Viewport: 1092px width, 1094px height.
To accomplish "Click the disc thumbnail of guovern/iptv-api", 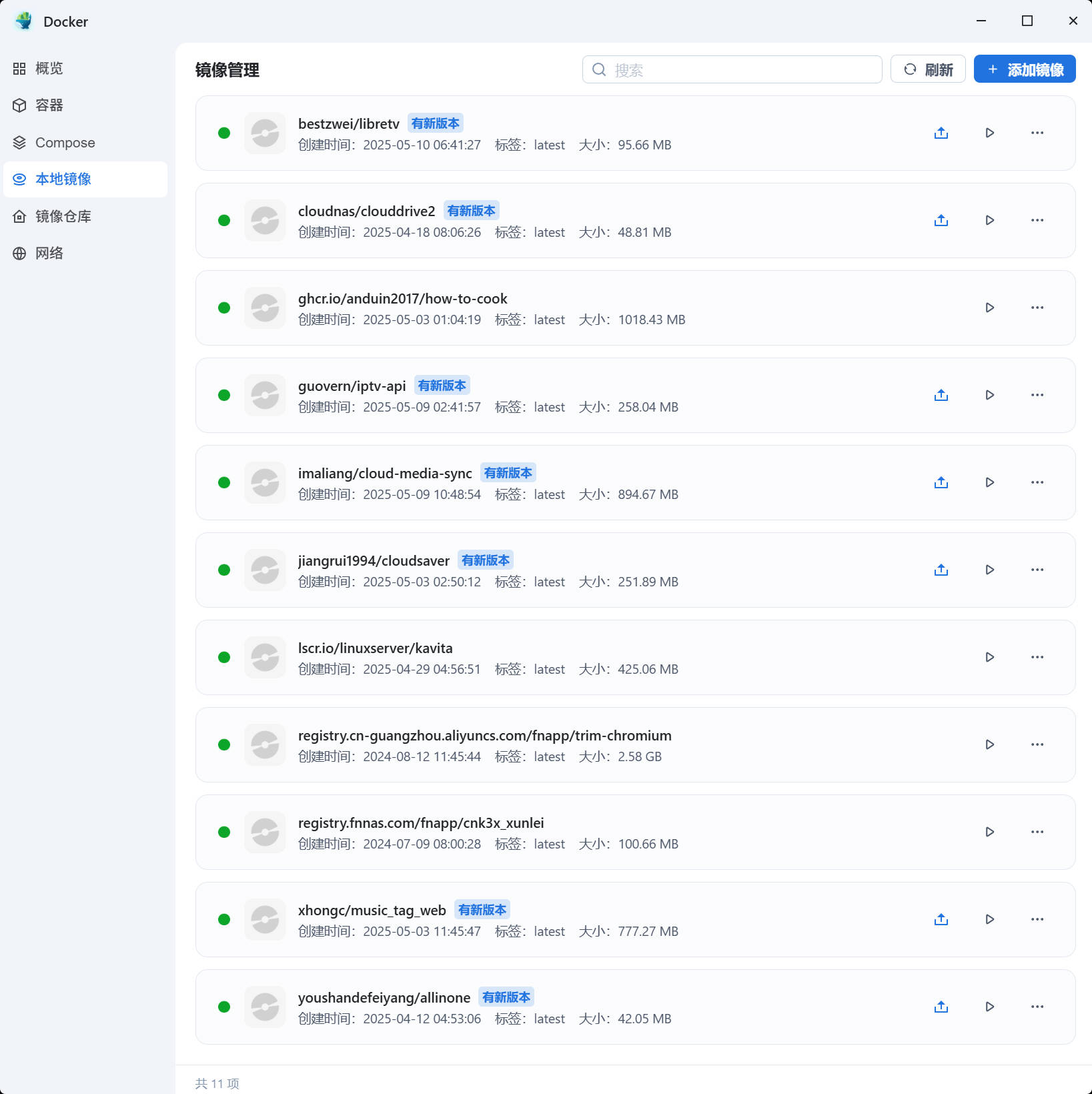I will (x=265, y=395).
